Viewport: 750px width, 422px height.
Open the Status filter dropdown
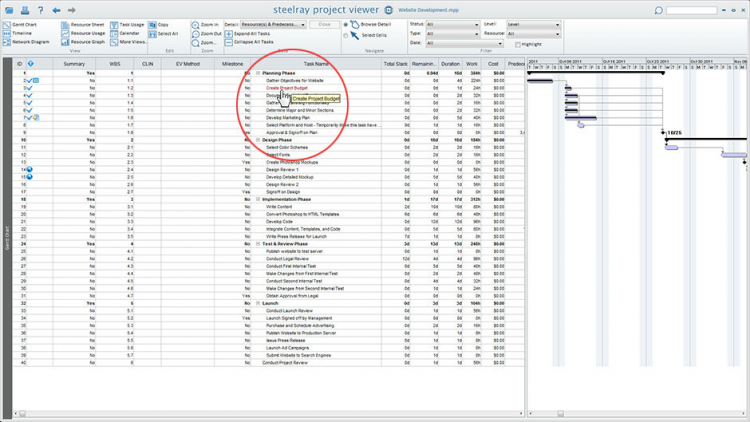click(x=451, y=24)
